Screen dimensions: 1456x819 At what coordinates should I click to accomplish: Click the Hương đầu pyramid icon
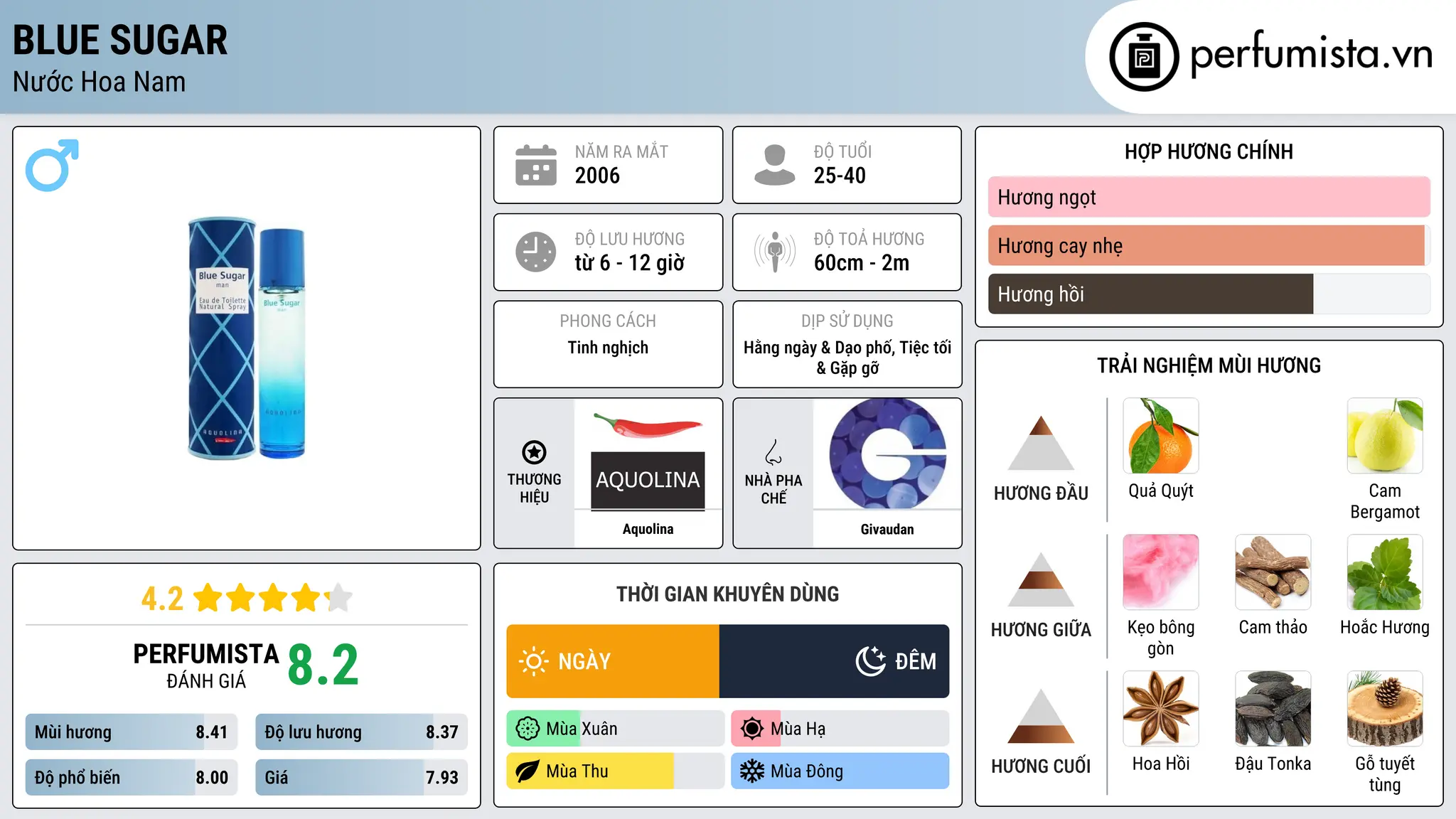tap(1041, 442)
